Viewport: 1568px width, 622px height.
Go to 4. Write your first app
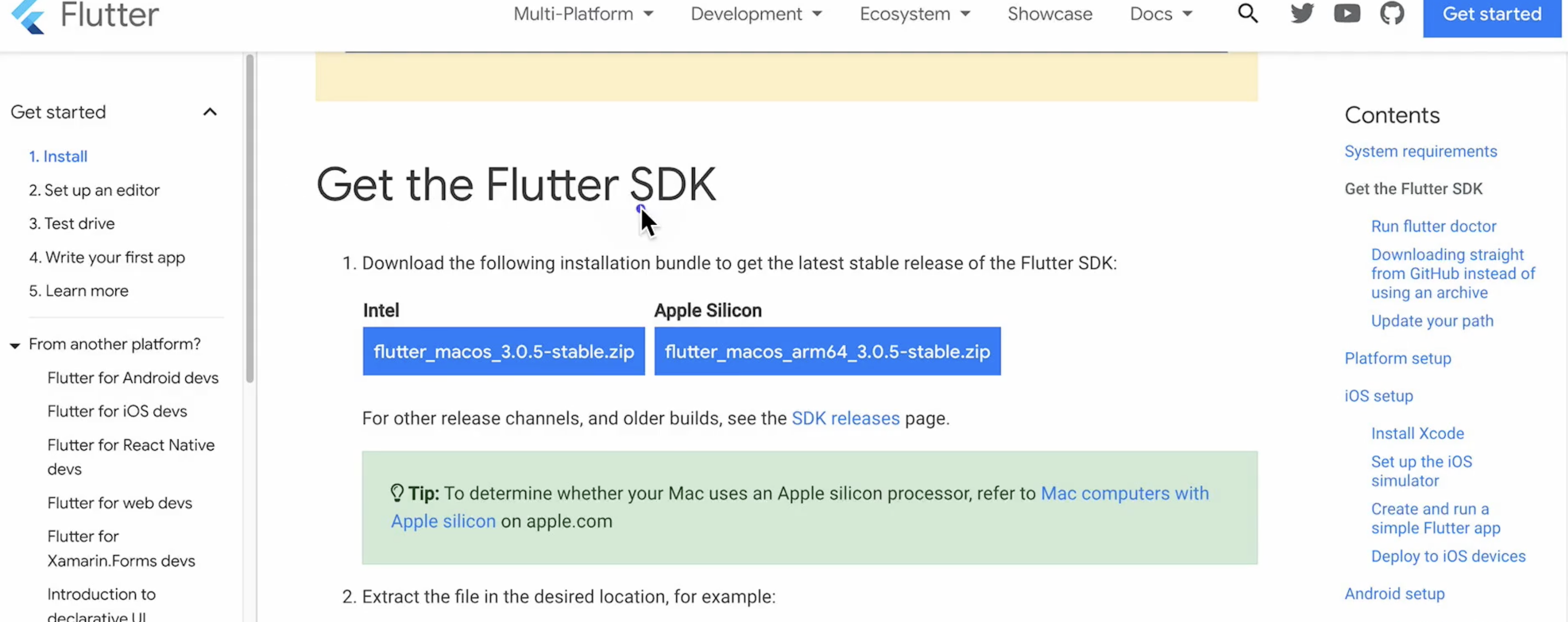[106, 257]
